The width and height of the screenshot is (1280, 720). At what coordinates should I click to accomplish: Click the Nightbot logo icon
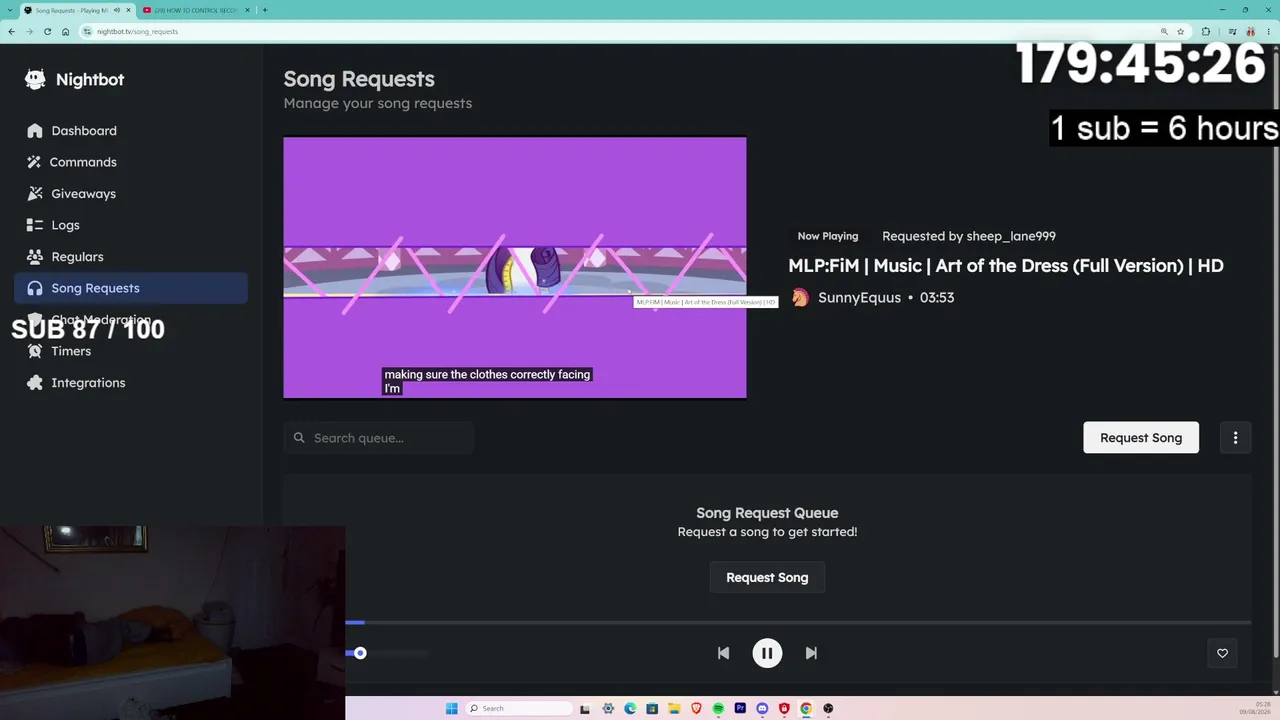click(35, 80)
